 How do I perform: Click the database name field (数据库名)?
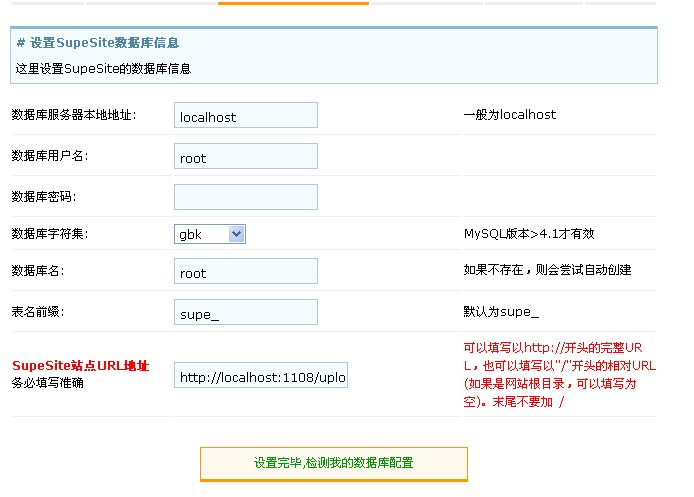246,271
